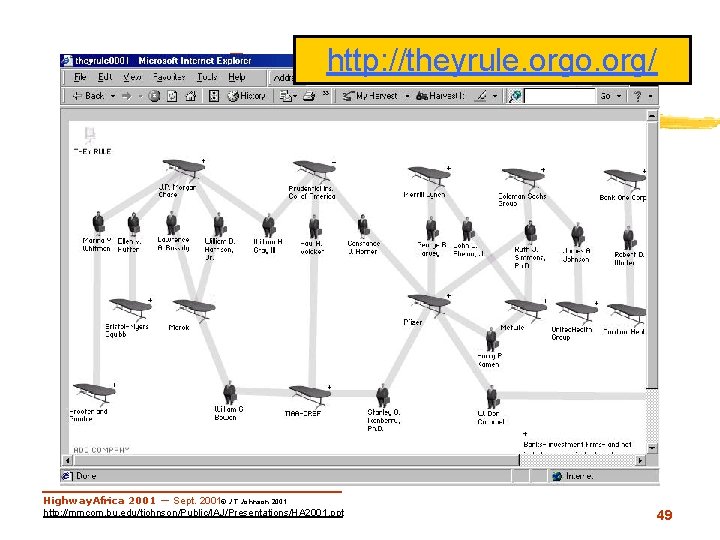Select the J.P. Morgan Chase board table

point(183,169)
